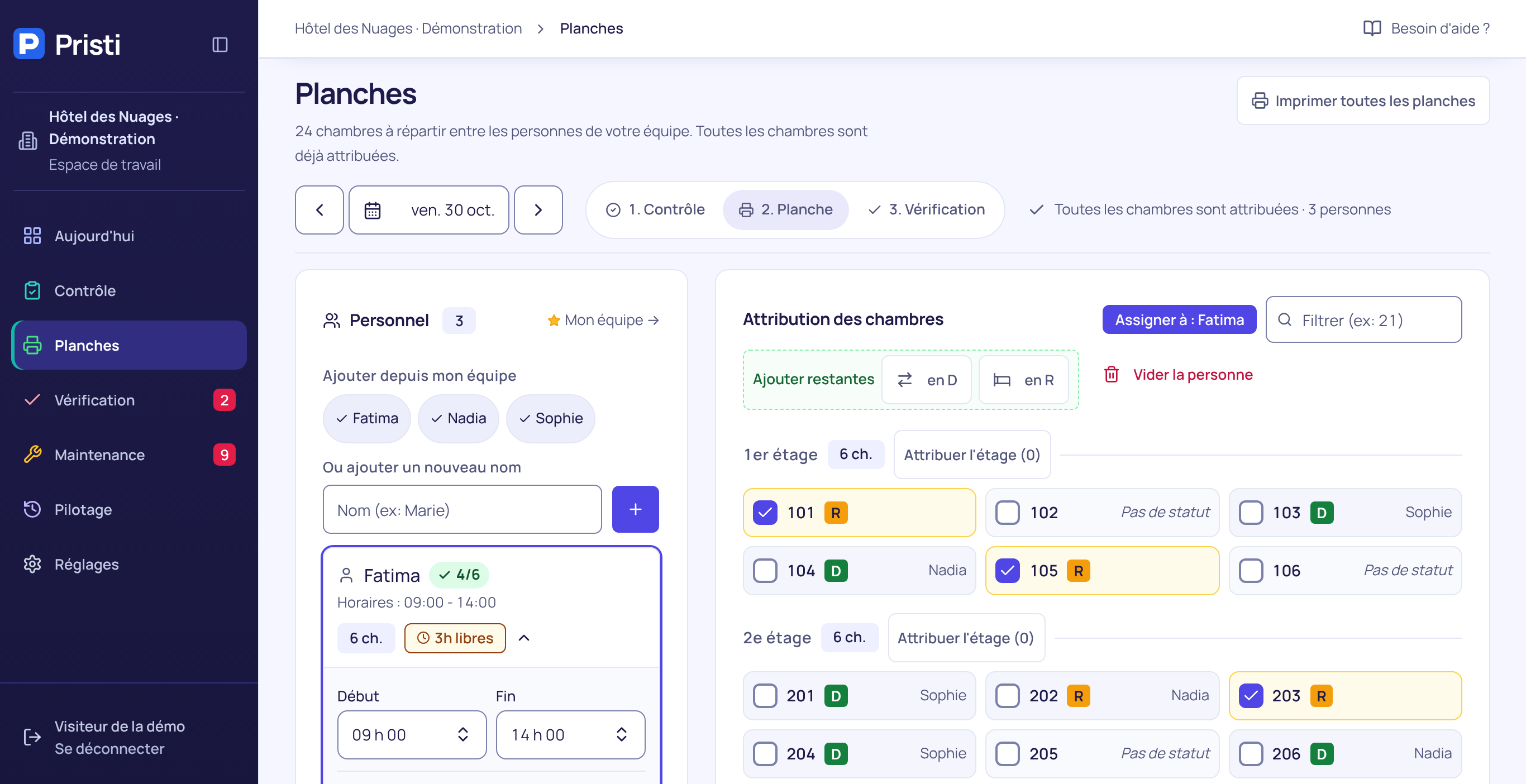Image resolution: width=1526 pixels, height=784 pixels.
Task: Click the Aujourd'hui grid icon
Action: point(32,236)
